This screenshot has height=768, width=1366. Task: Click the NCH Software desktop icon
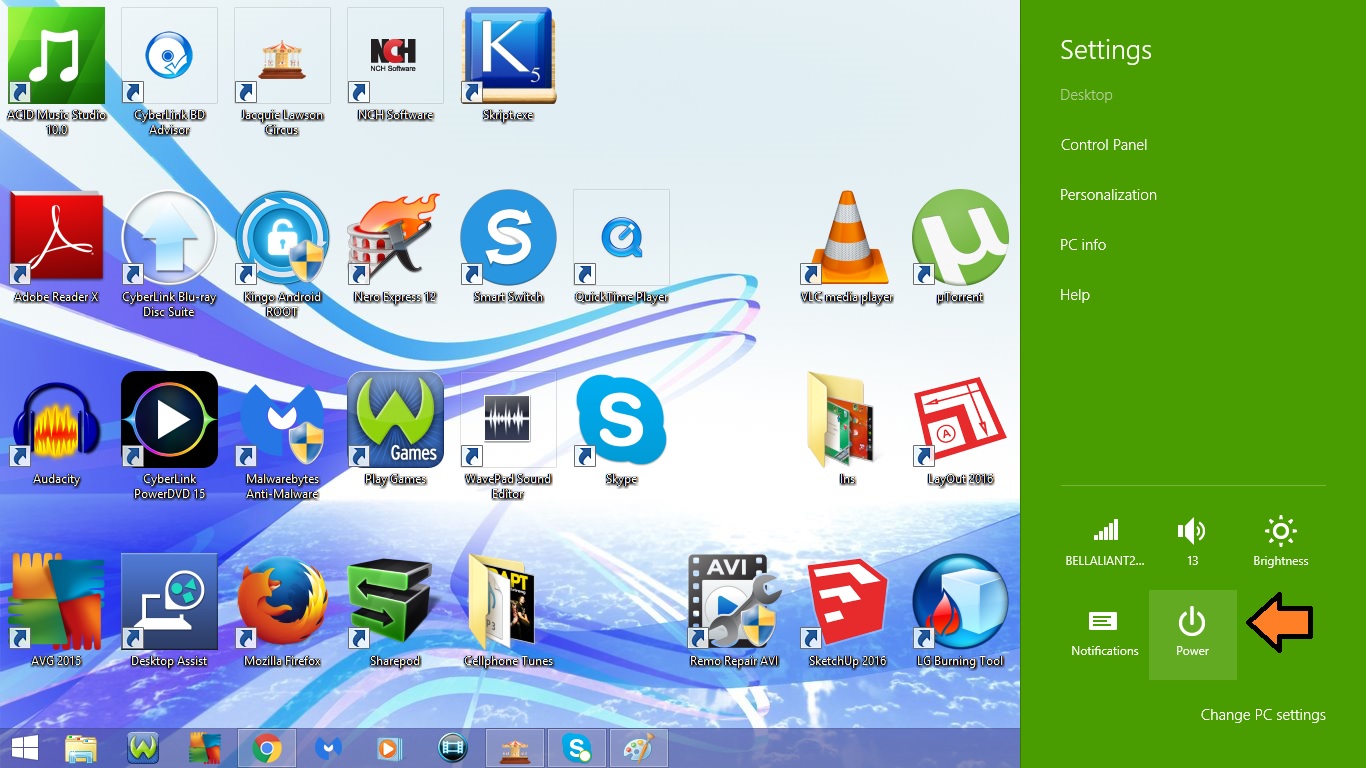pos(395,64)
